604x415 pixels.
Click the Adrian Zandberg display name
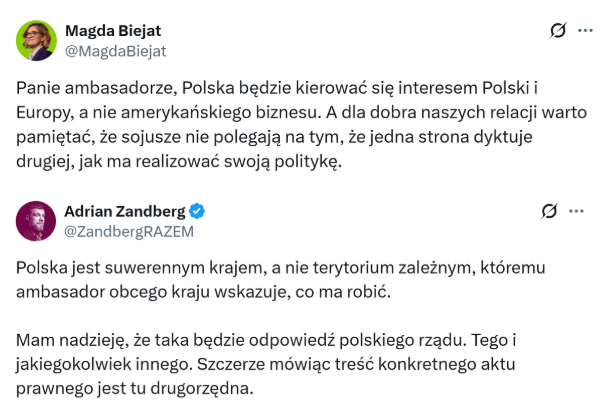pos(124,211)
